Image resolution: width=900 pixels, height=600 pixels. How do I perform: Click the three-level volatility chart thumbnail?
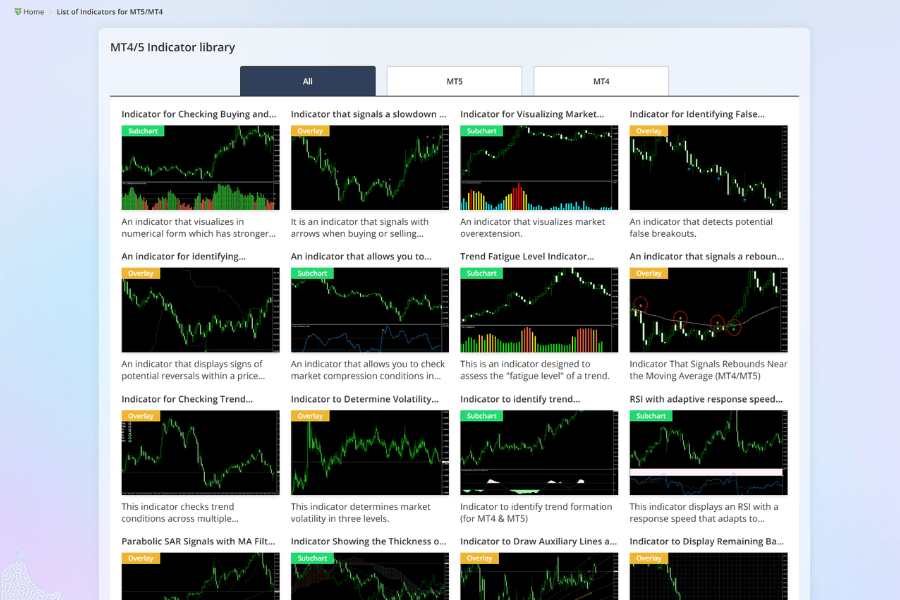[x=370, y=452]
